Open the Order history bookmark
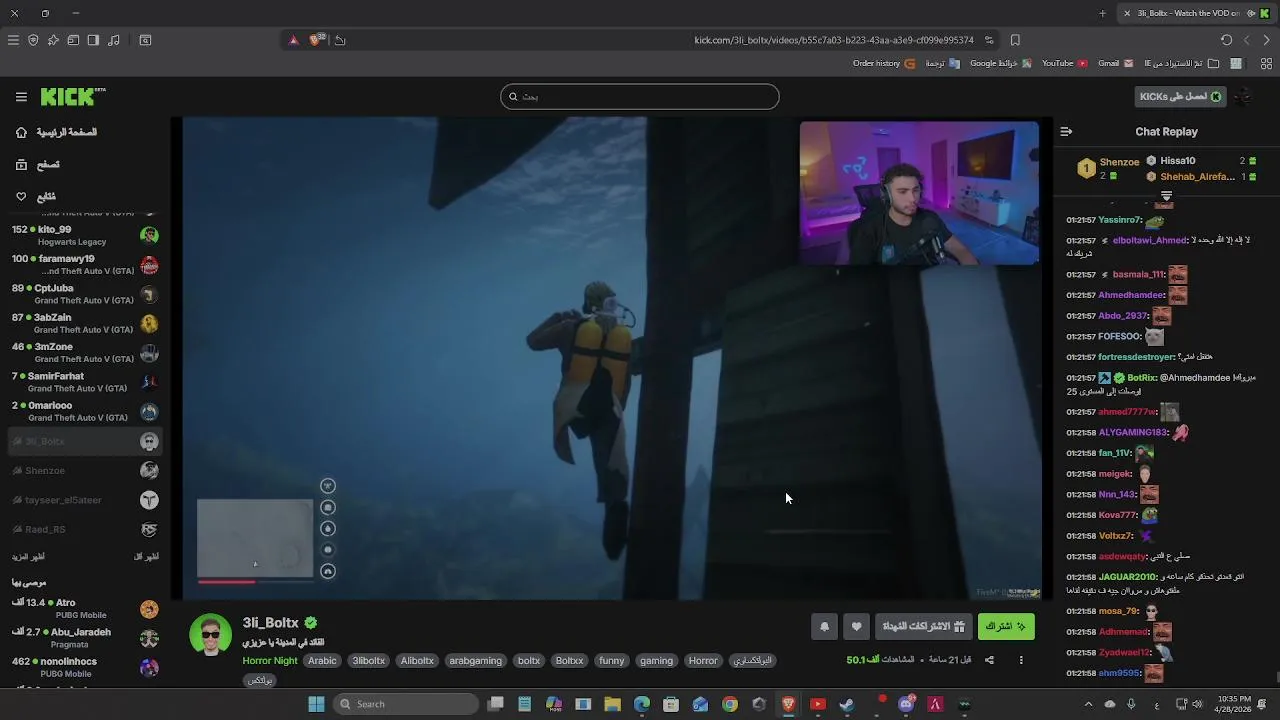 click(x=883, y=63)
